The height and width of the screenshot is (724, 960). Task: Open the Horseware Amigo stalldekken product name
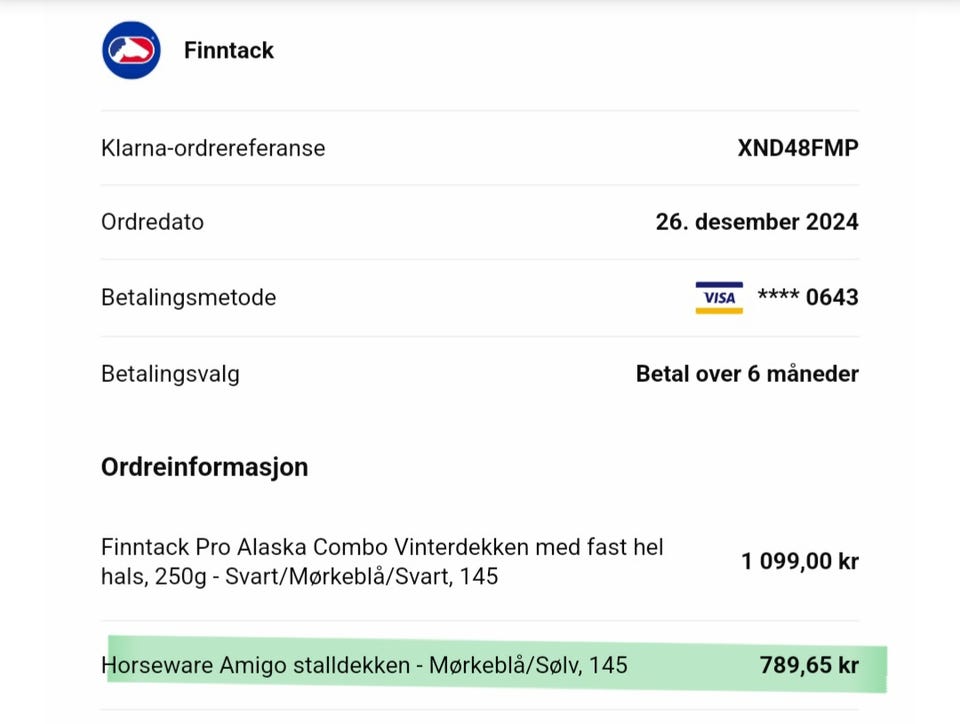pyautogui.click(x=254, y=665)
